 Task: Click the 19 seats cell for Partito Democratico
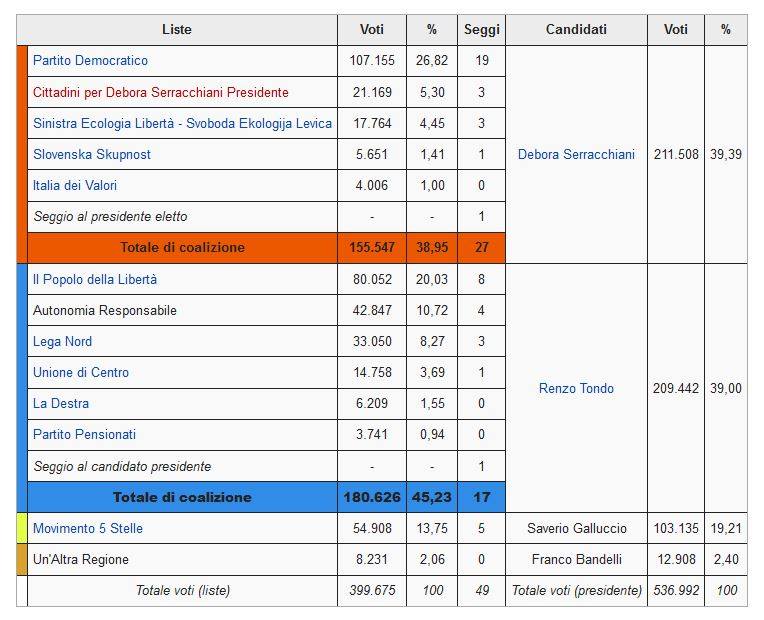(x=481, y=60)
